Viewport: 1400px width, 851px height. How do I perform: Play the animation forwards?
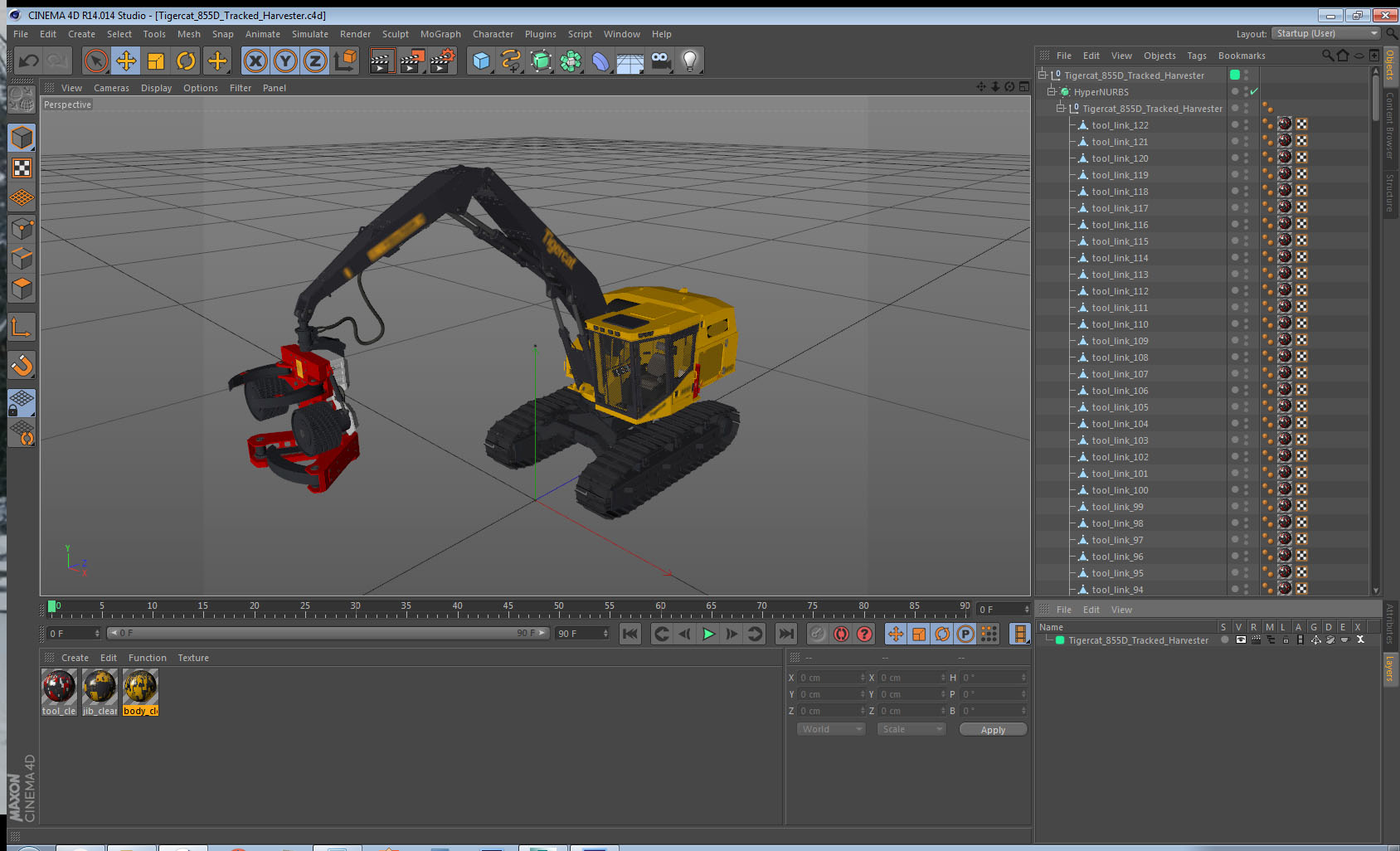click(x=708, y=634)
